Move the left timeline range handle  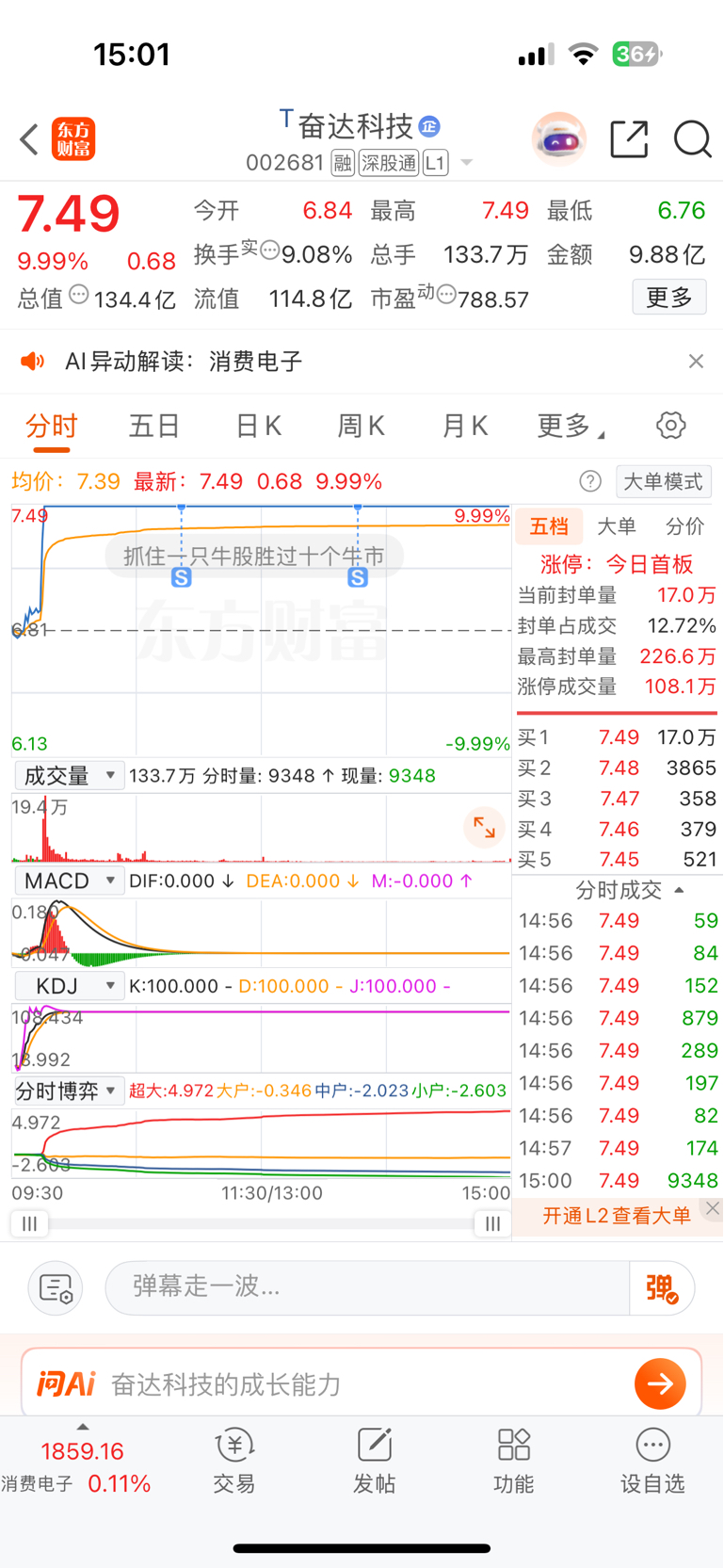click(29, 1223)
